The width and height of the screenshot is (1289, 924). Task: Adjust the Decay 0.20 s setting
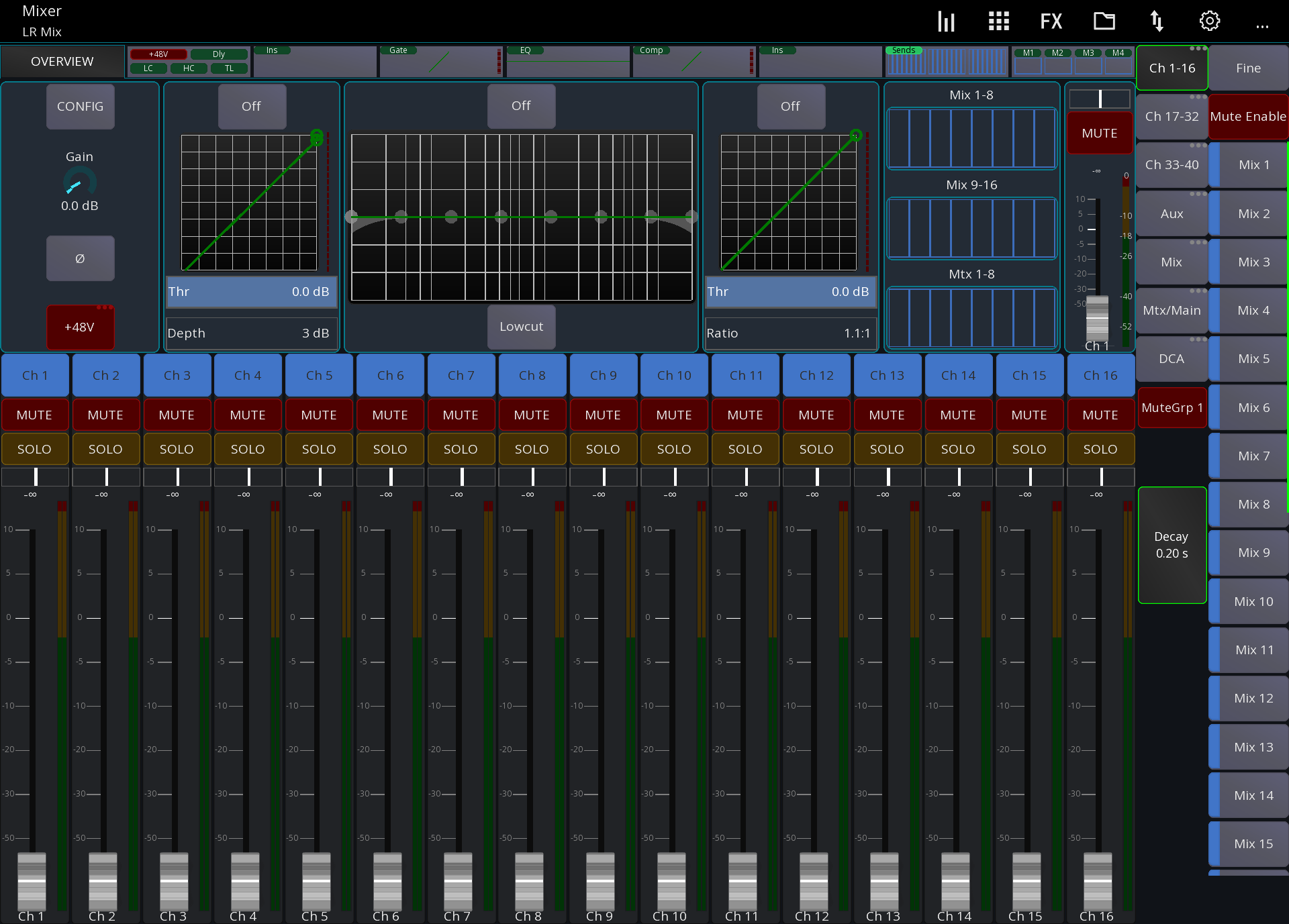[x=1172, y=545]
